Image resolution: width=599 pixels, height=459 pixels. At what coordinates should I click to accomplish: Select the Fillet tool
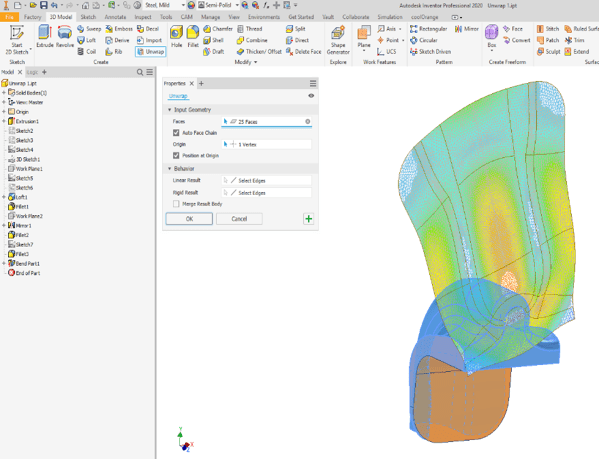(193, 36)
